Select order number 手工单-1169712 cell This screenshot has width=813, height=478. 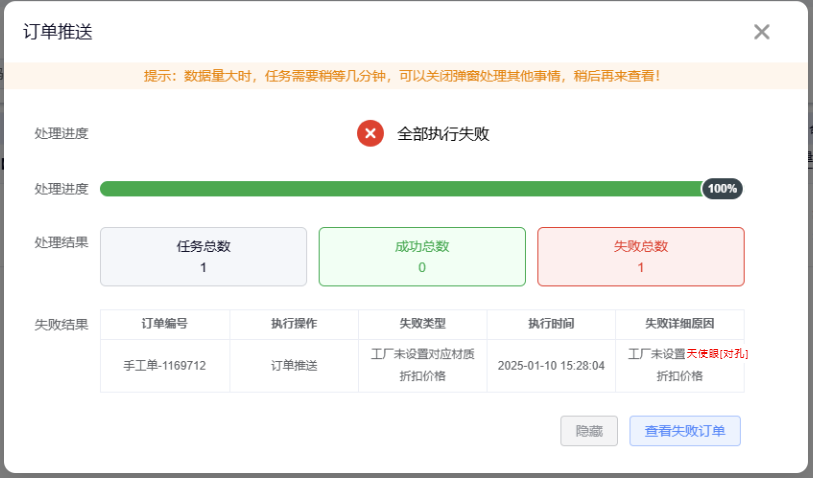165,366
